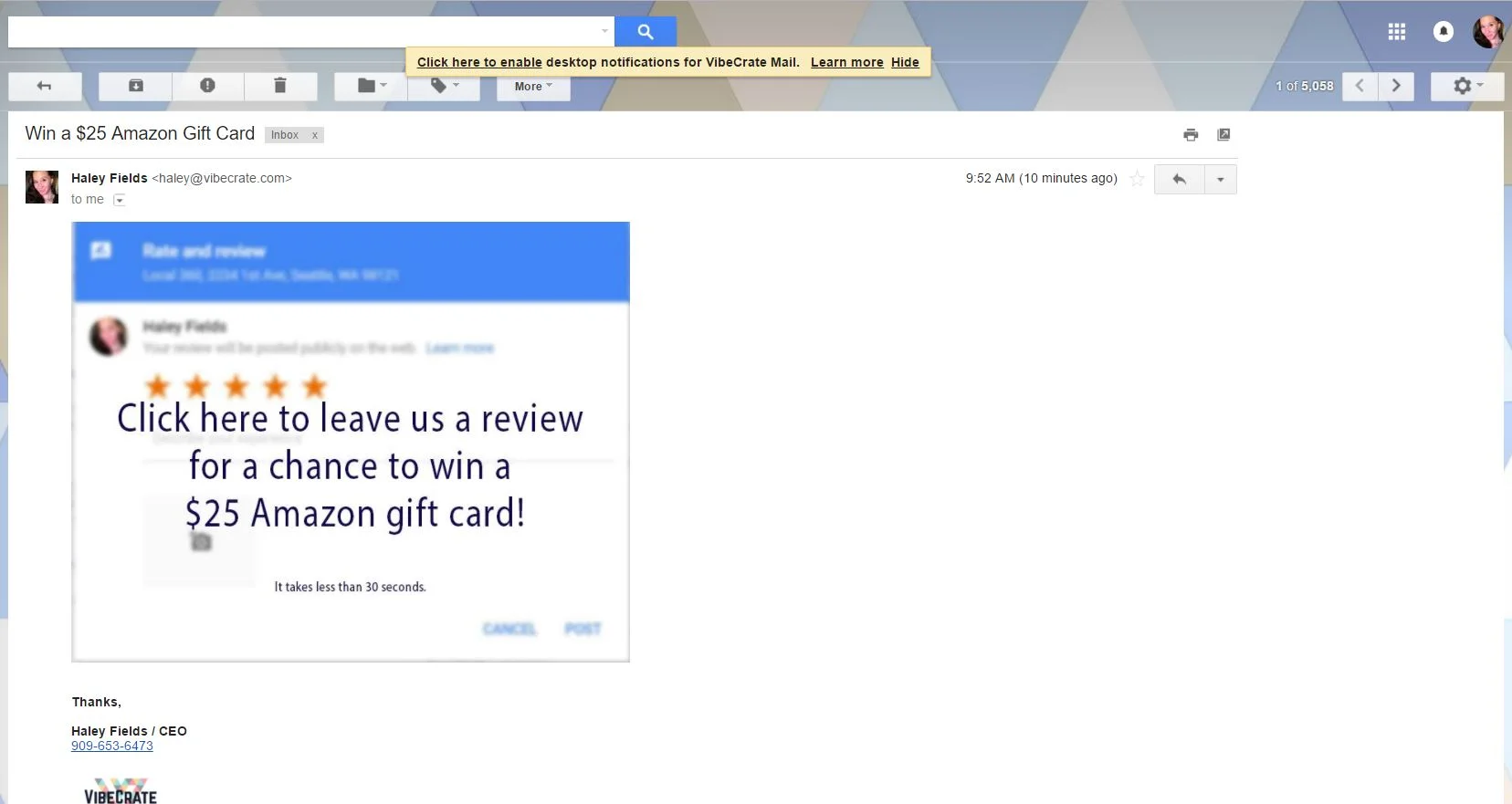The width and height of the screenshot is (1512, 804).
Task: Open search options dropdown arrow
Action: click(604, 32)
